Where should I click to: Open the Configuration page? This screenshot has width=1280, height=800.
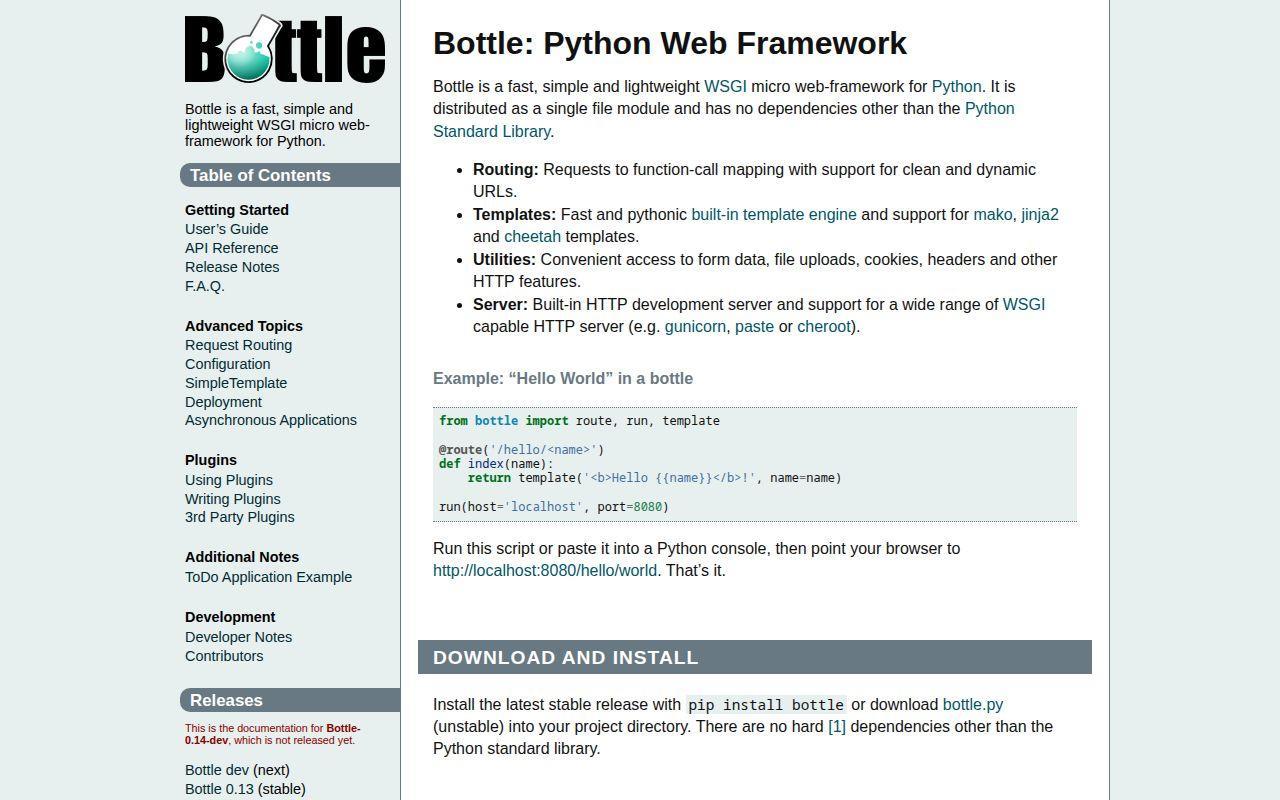click(228, 364)
